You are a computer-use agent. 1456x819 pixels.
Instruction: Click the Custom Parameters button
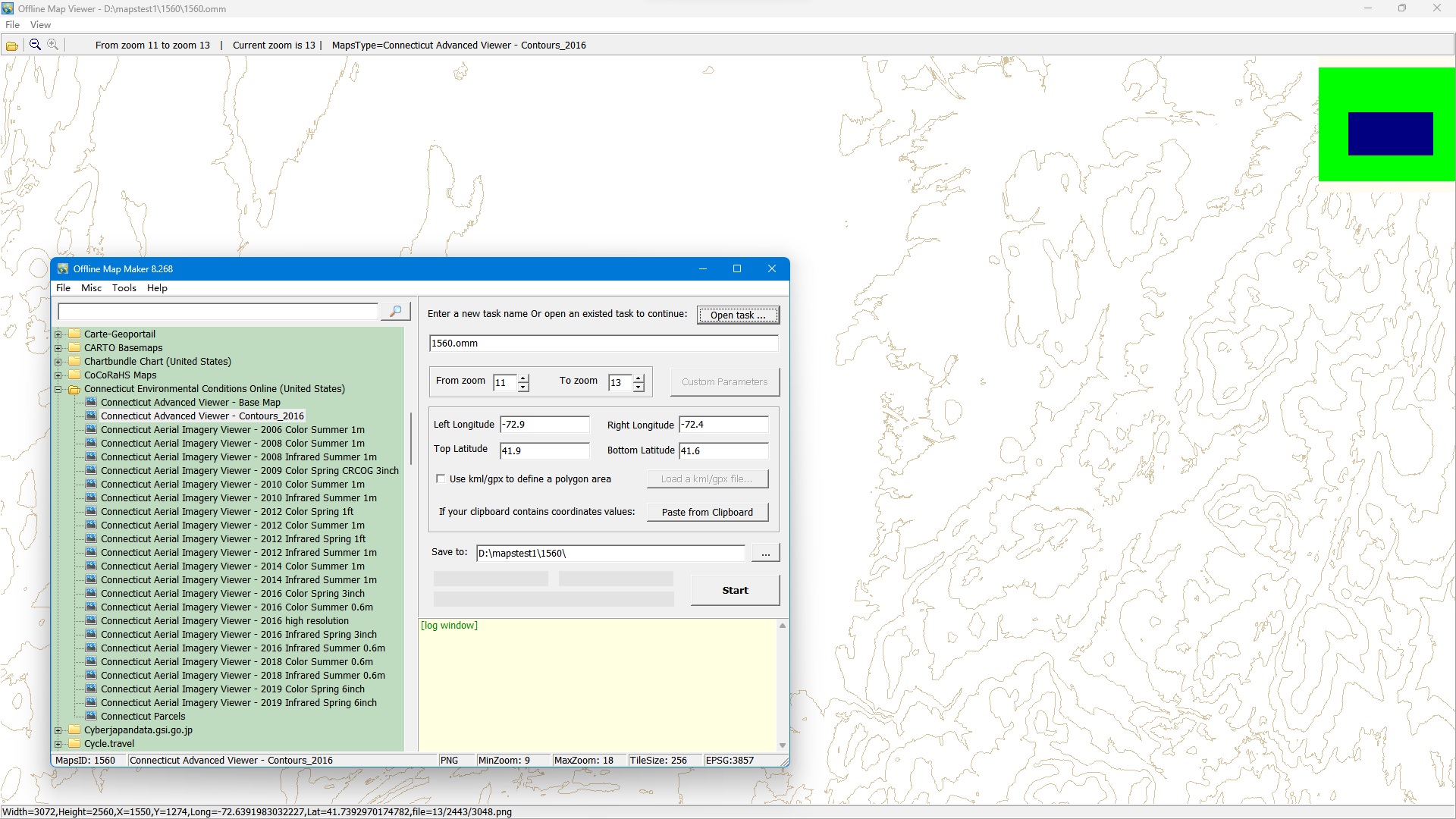pyautogui.click(x=724, y=381)
